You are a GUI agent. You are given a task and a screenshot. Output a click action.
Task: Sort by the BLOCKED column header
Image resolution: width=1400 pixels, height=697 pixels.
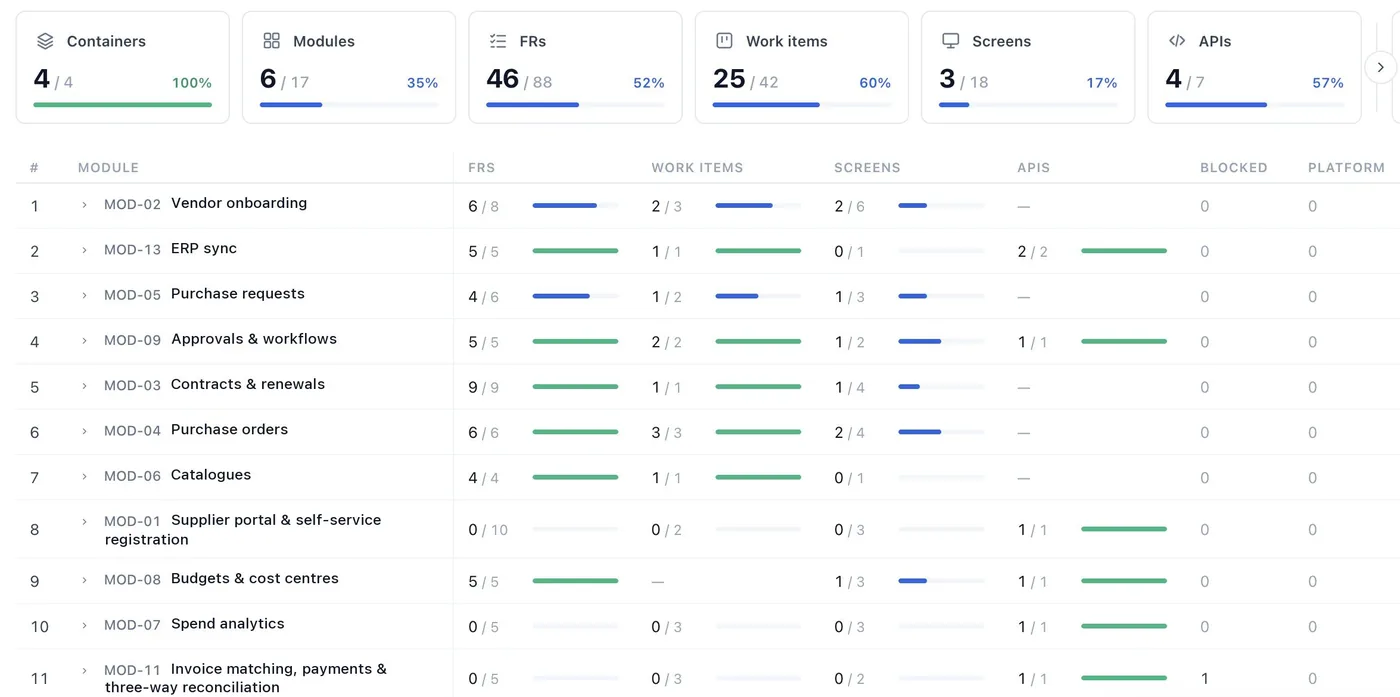tap(1233, 168)
